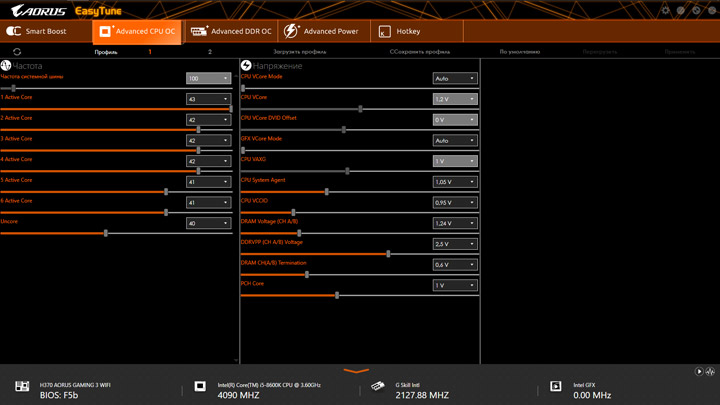Screen dimensions: 720x405
Task: Click the PCH Core slider handle
Action: pyautogui.click(x=337, y=295)
